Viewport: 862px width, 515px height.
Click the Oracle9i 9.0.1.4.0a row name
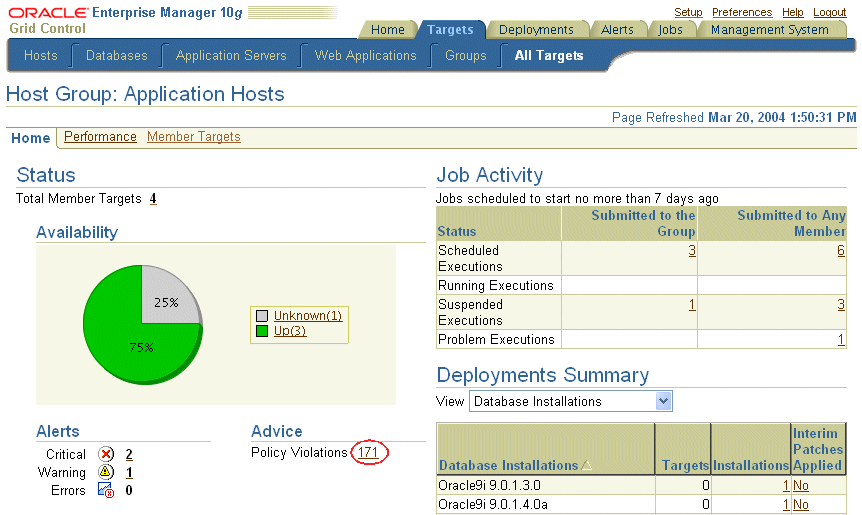click(493, 505)
